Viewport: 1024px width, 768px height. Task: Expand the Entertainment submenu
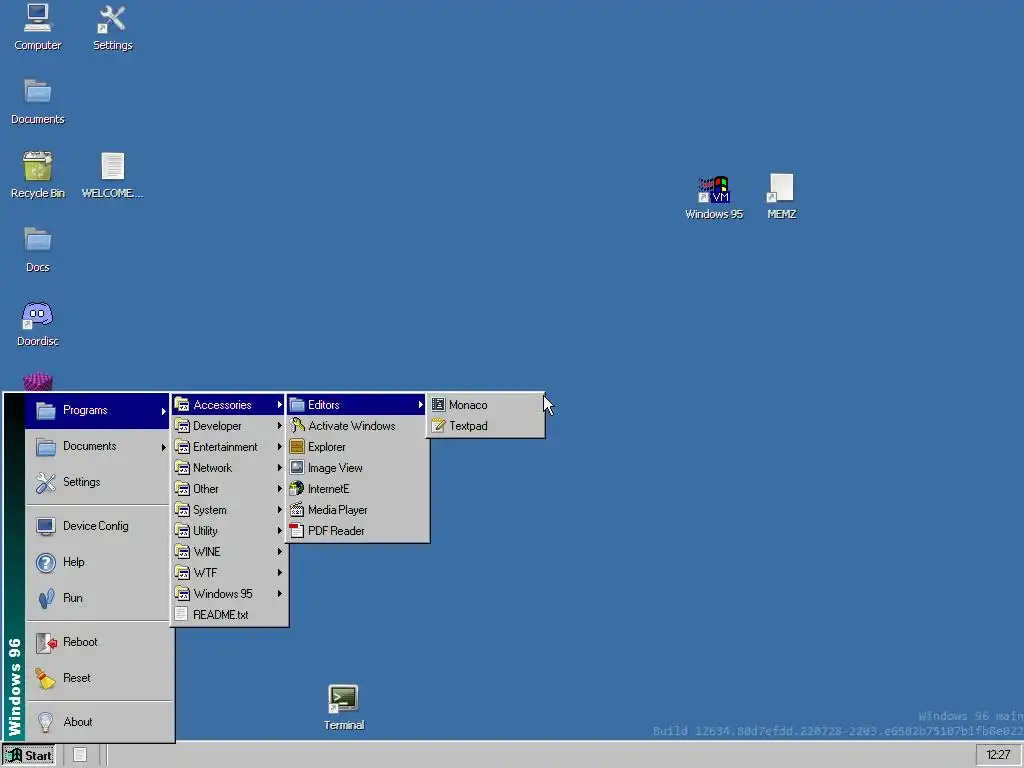[229, 447]
